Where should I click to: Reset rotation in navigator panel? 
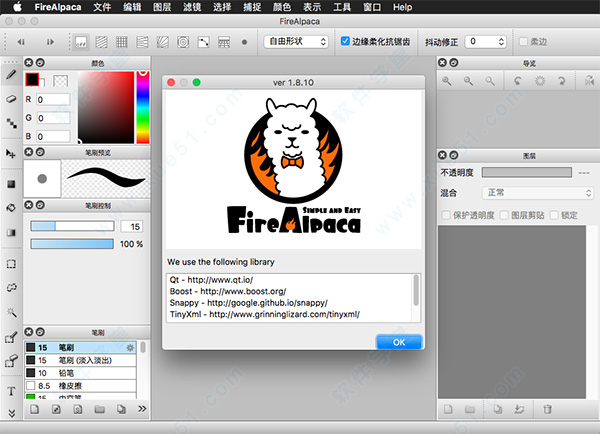(x=540, y=81)
